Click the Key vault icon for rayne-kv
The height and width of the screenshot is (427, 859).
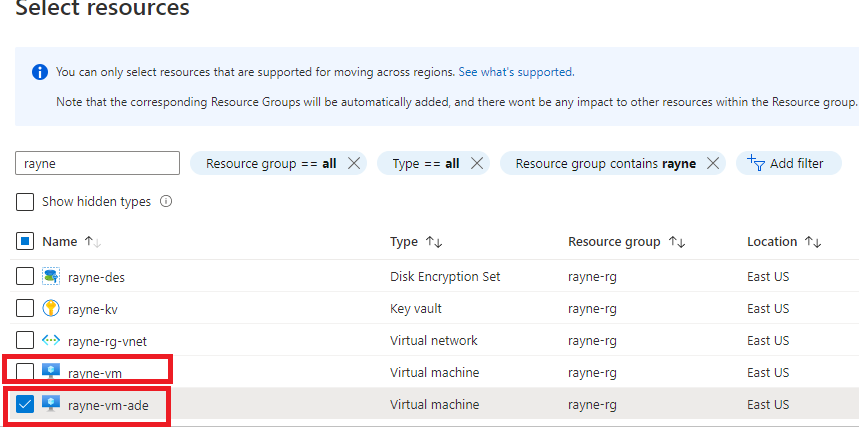51,309
